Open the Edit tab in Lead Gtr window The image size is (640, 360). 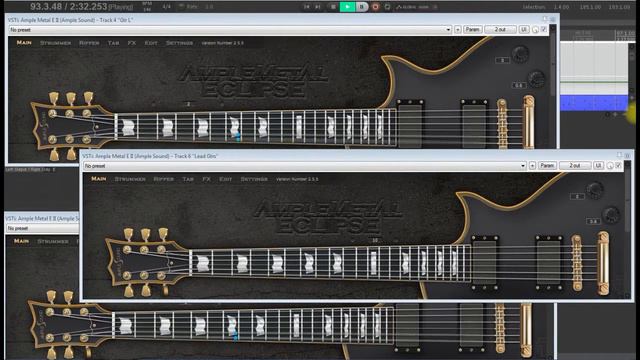click(225, 179)
